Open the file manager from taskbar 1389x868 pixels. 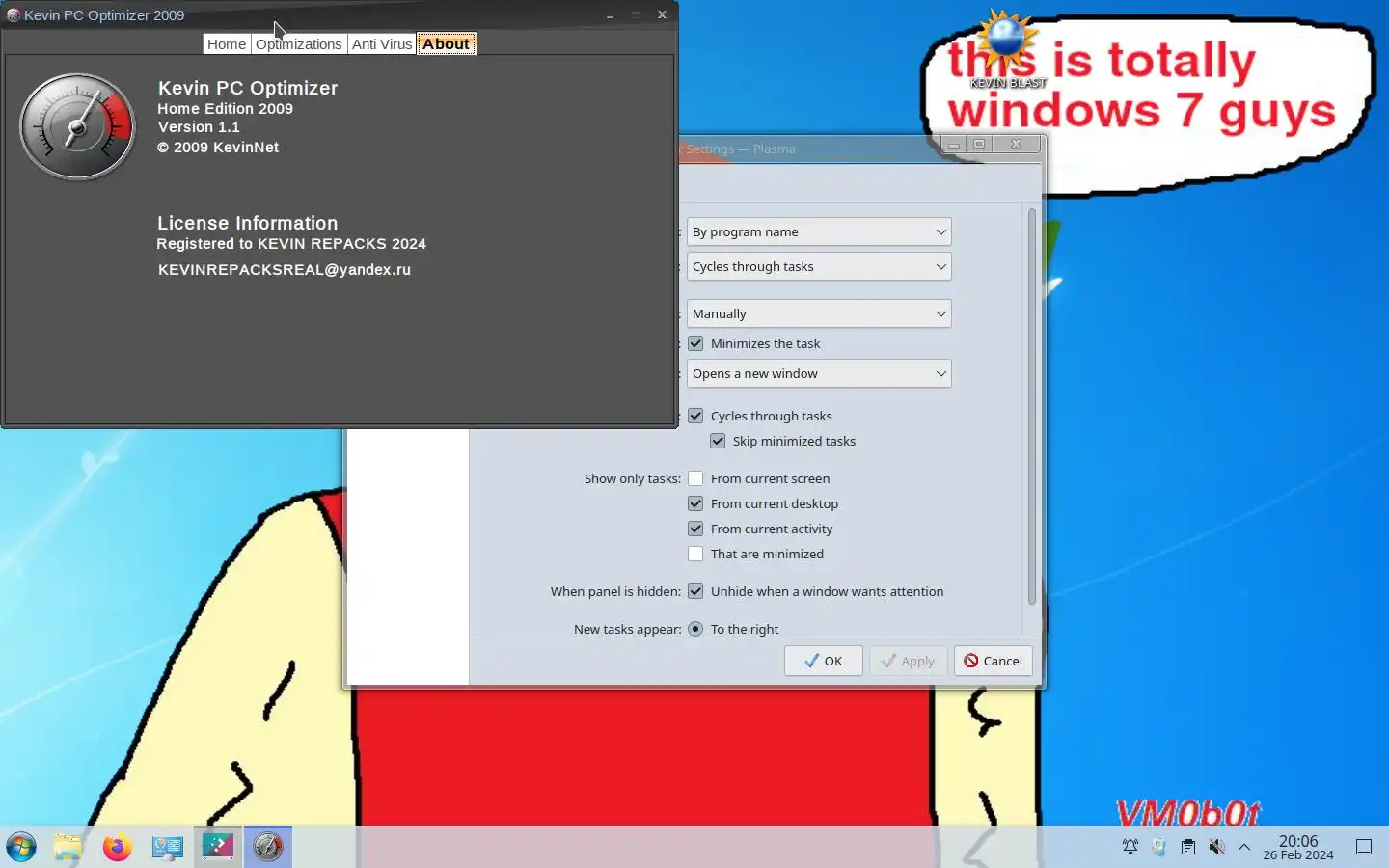68,847
